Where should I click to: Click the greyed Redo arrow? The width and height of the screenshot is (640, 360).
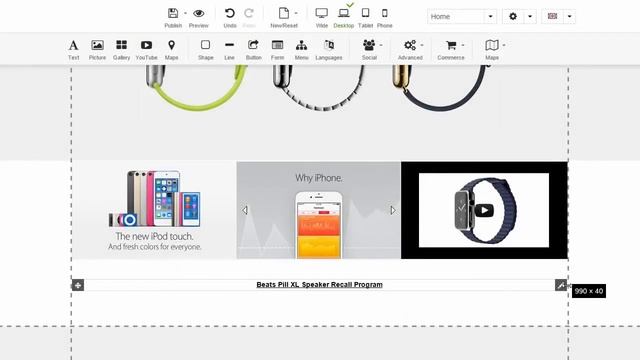click(249, 13)
